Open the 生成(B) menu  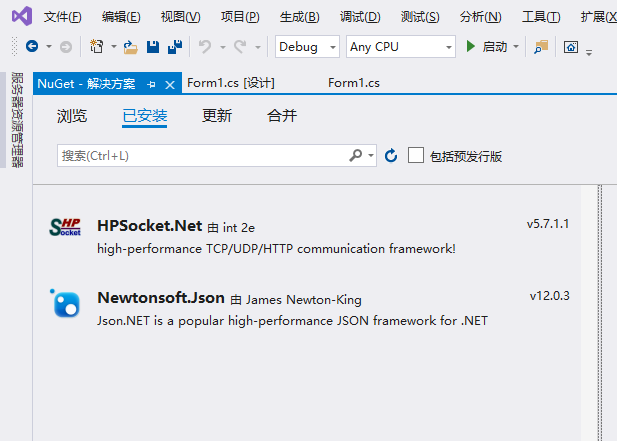[300, 17]
